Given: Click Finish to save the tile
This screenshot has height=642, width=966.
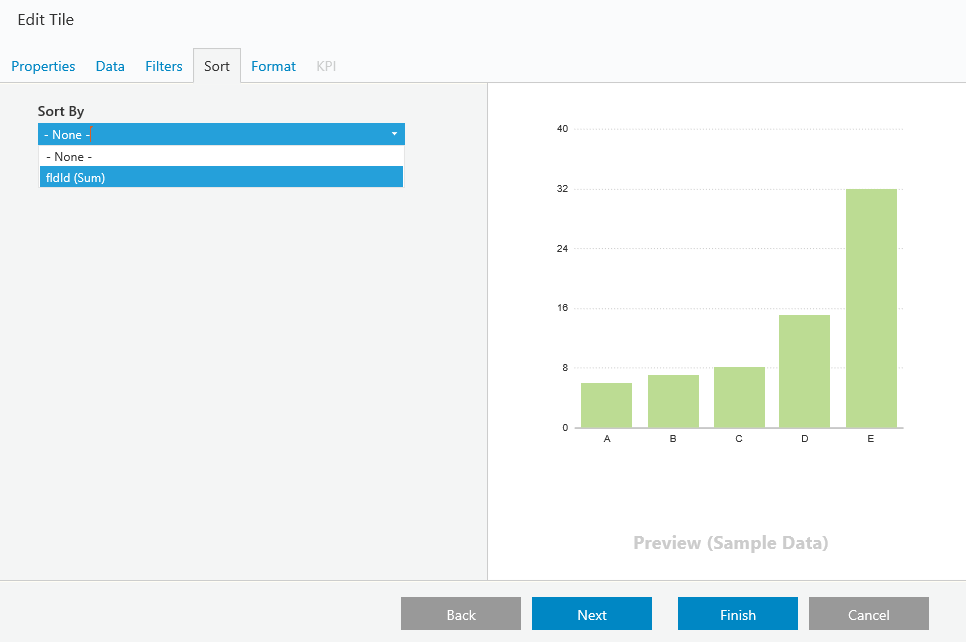Looking at the screenshot, I should click(737, 614).
